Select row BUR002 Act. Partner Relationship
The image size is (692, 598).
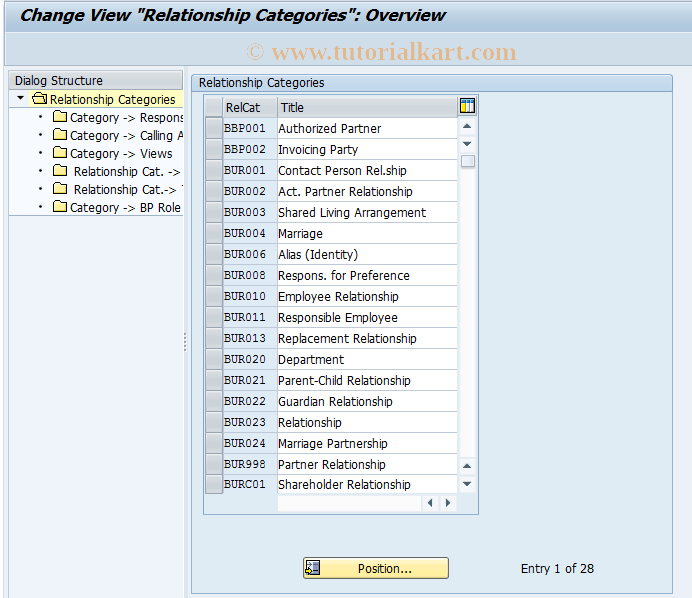click(214, 192)
